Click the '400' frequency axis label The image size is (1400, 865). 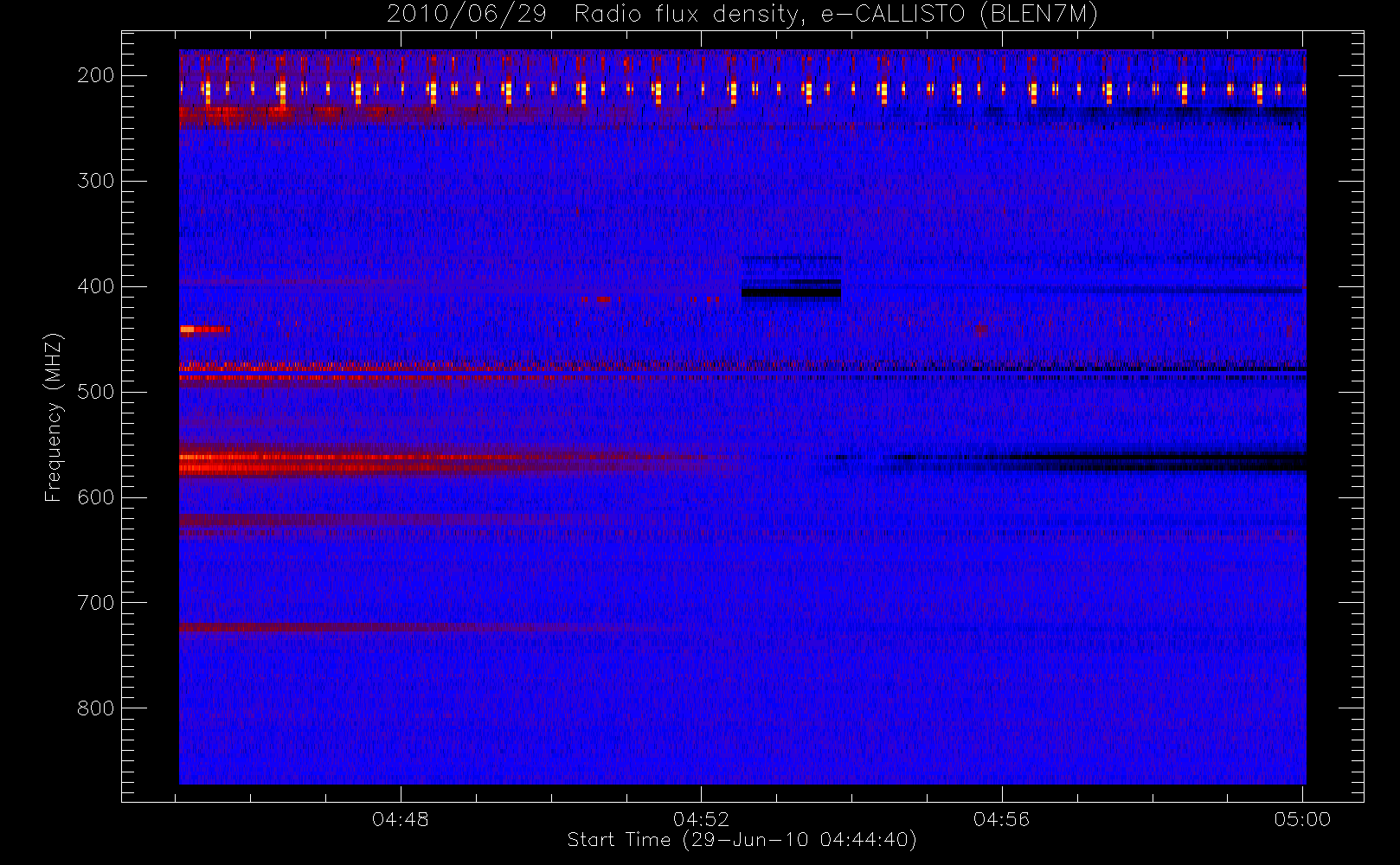pos(96,286)
